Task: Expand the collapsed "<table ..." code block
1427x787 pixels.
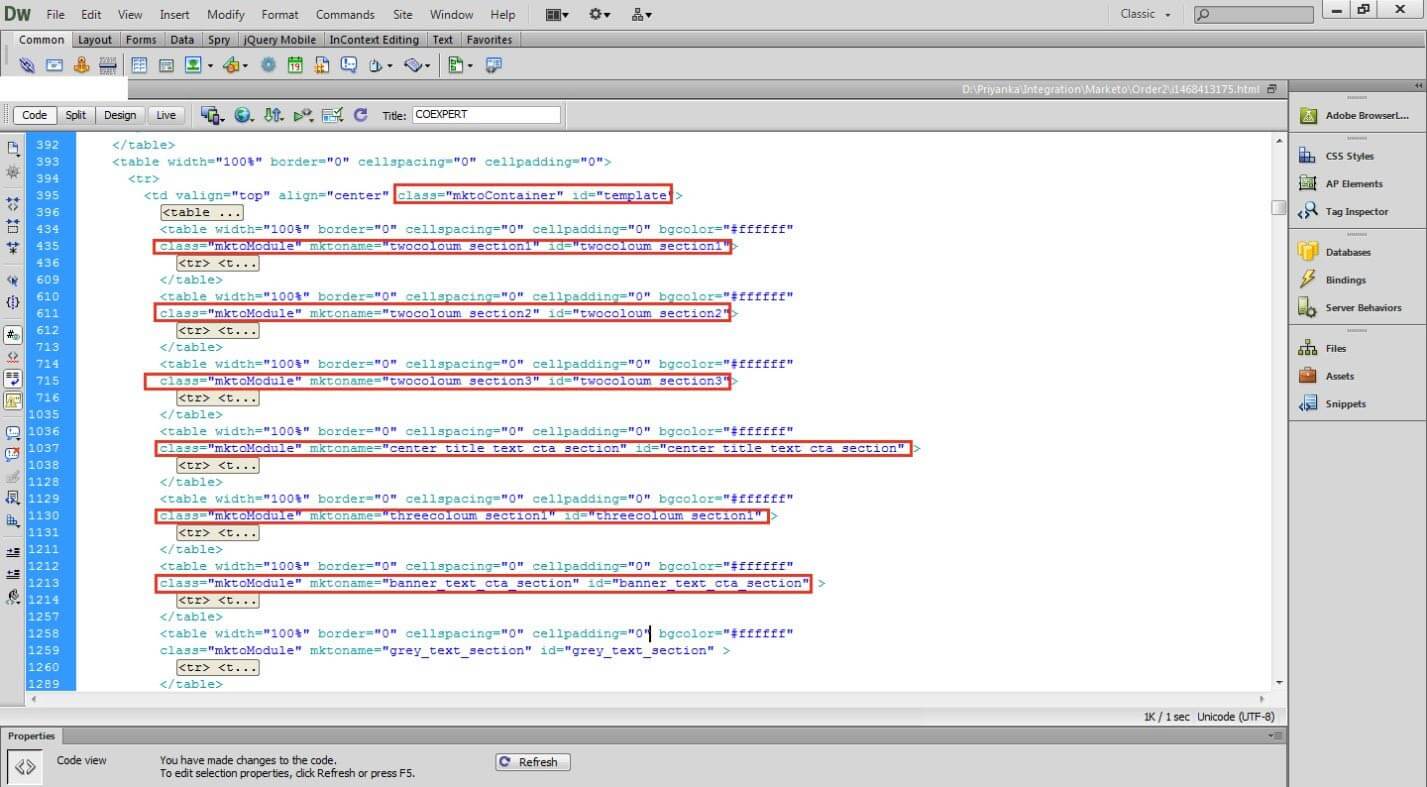Action: pyautogui.click(x=202, y=212)
